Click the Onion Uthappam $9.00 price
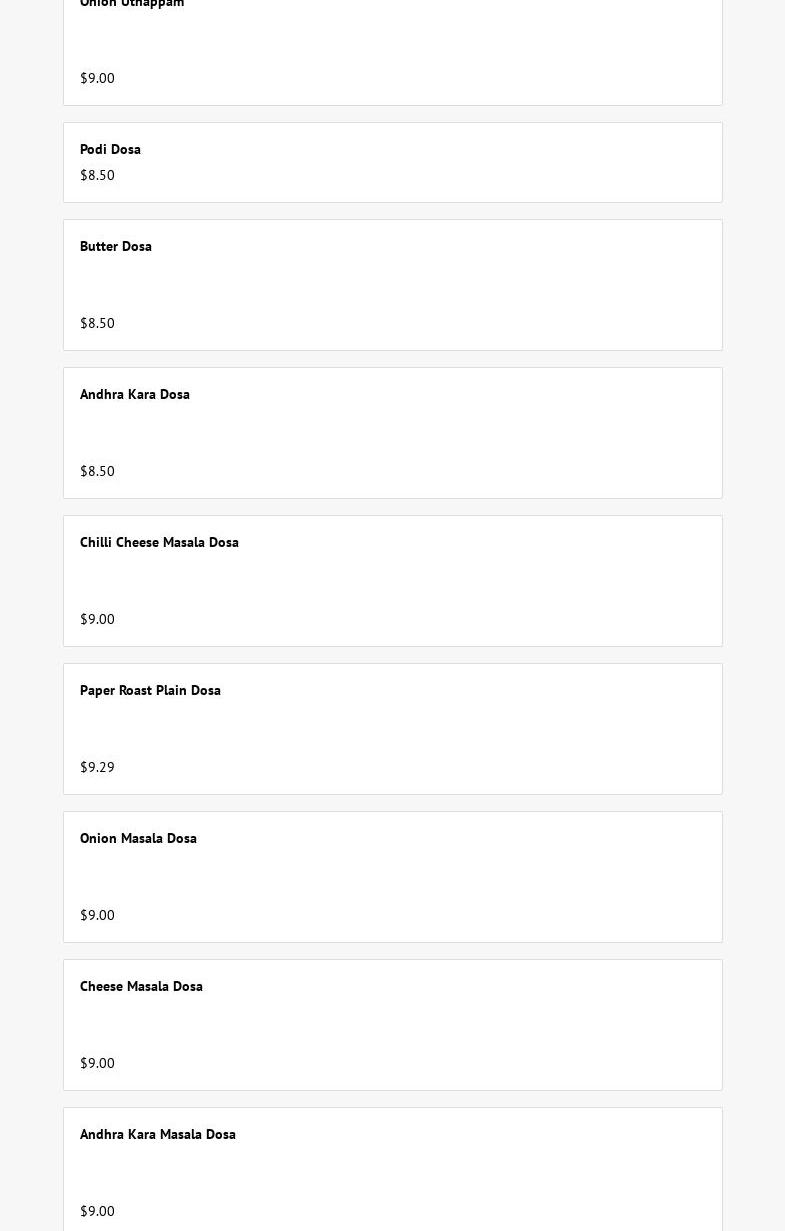Screen dimensions: 785x1231 tap(97, 78)
